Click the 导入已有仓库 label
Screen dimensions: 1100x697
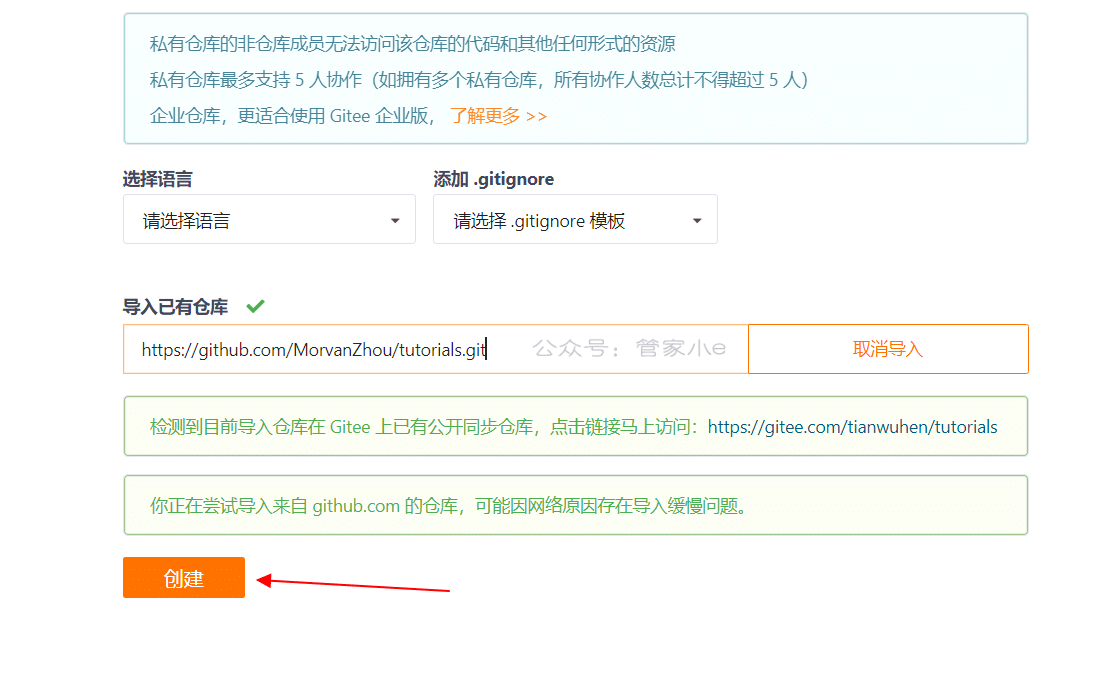coord(175,306)
